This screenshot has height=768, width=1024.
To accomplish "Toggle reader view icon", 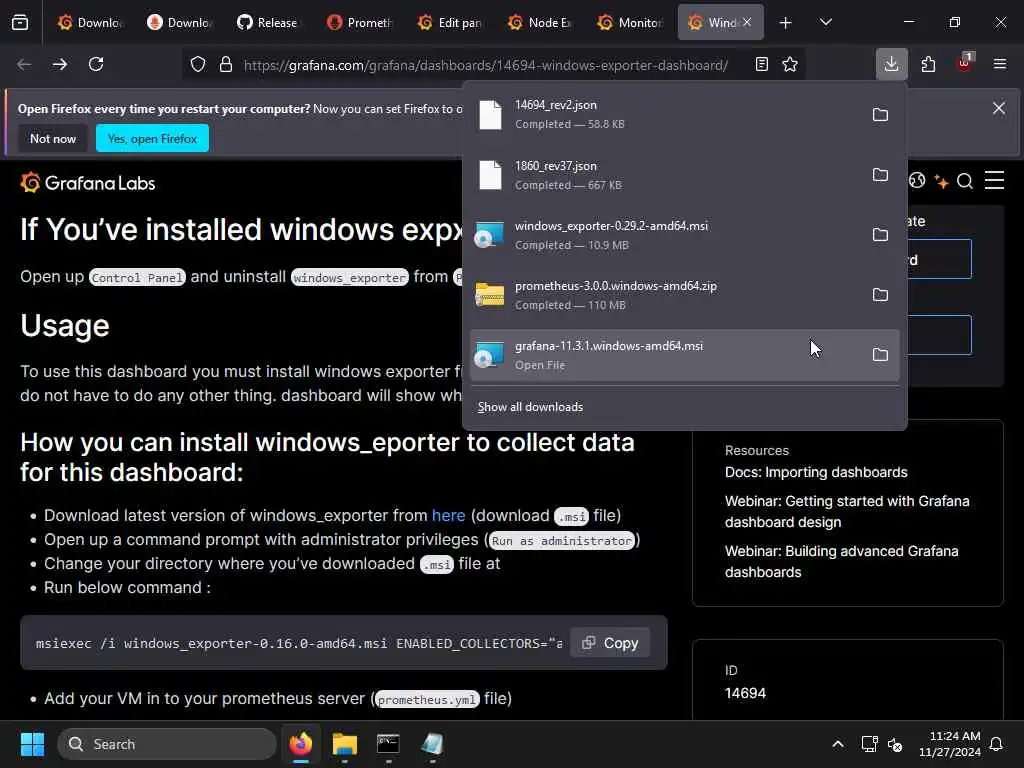I will (x=761, y=64).
